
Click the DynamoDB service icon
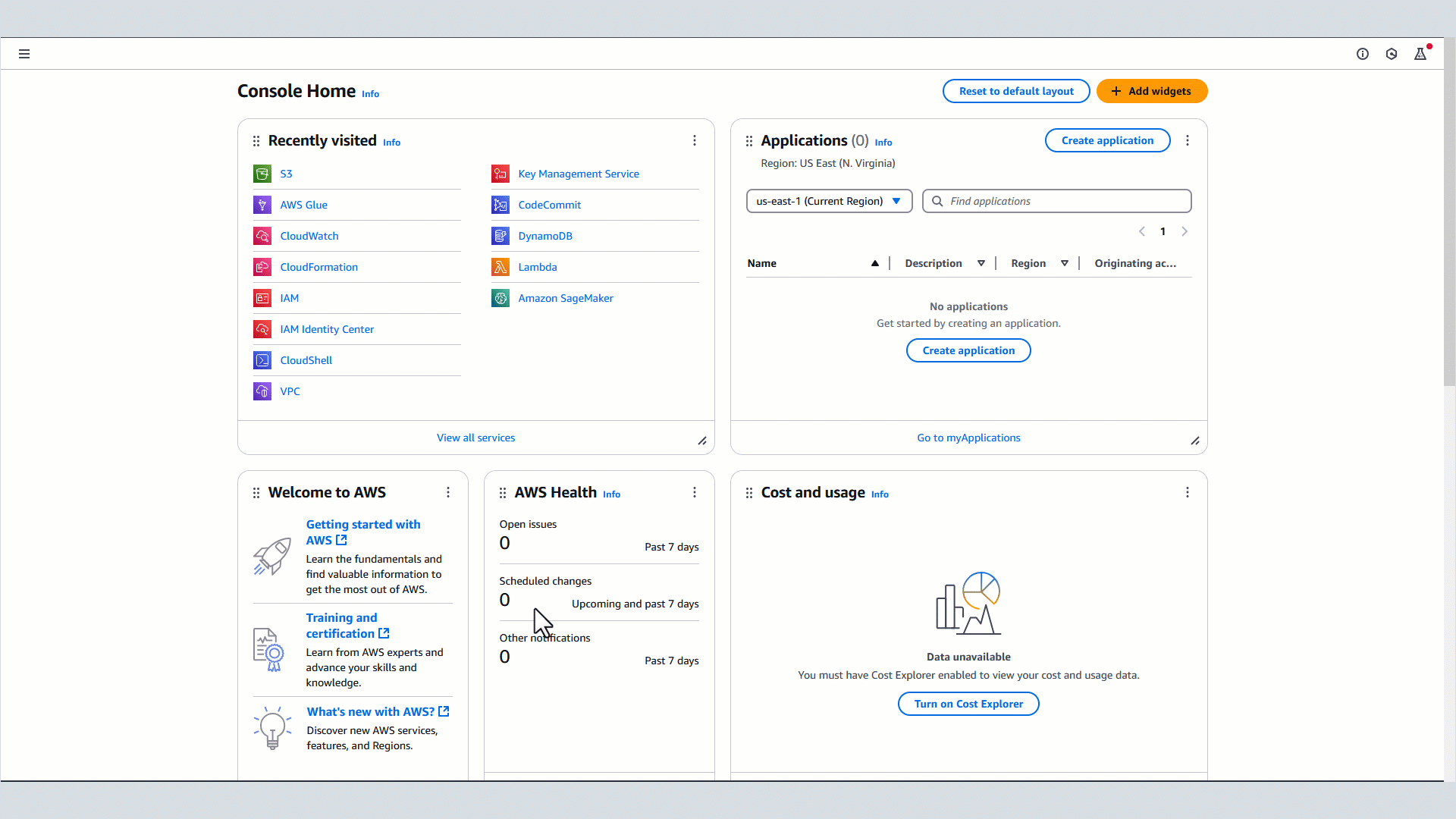pos(500,236)
